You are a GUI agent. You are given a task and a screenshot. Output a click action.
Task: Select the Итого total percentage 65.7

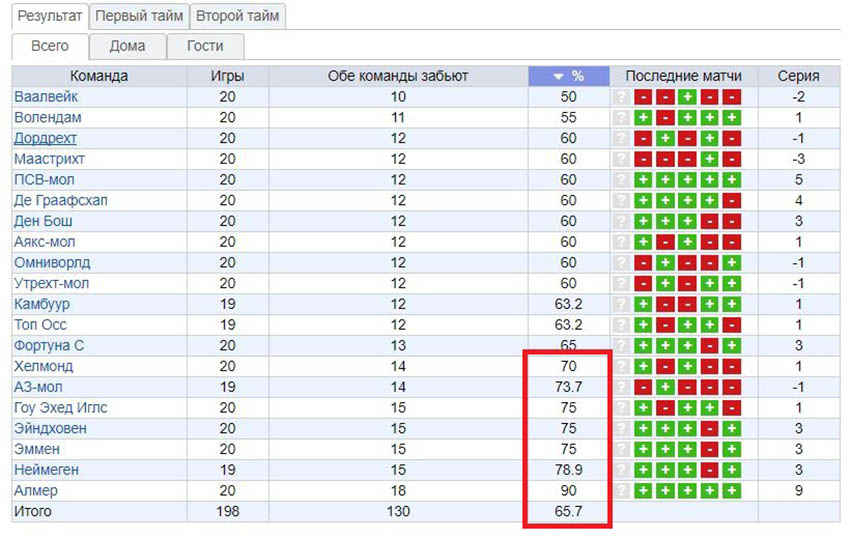(568, 511)
